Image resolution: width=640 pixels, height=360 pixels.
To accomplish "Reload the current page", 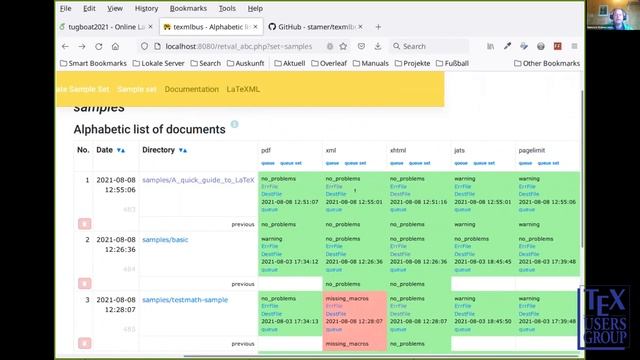I will pos(99,47).
